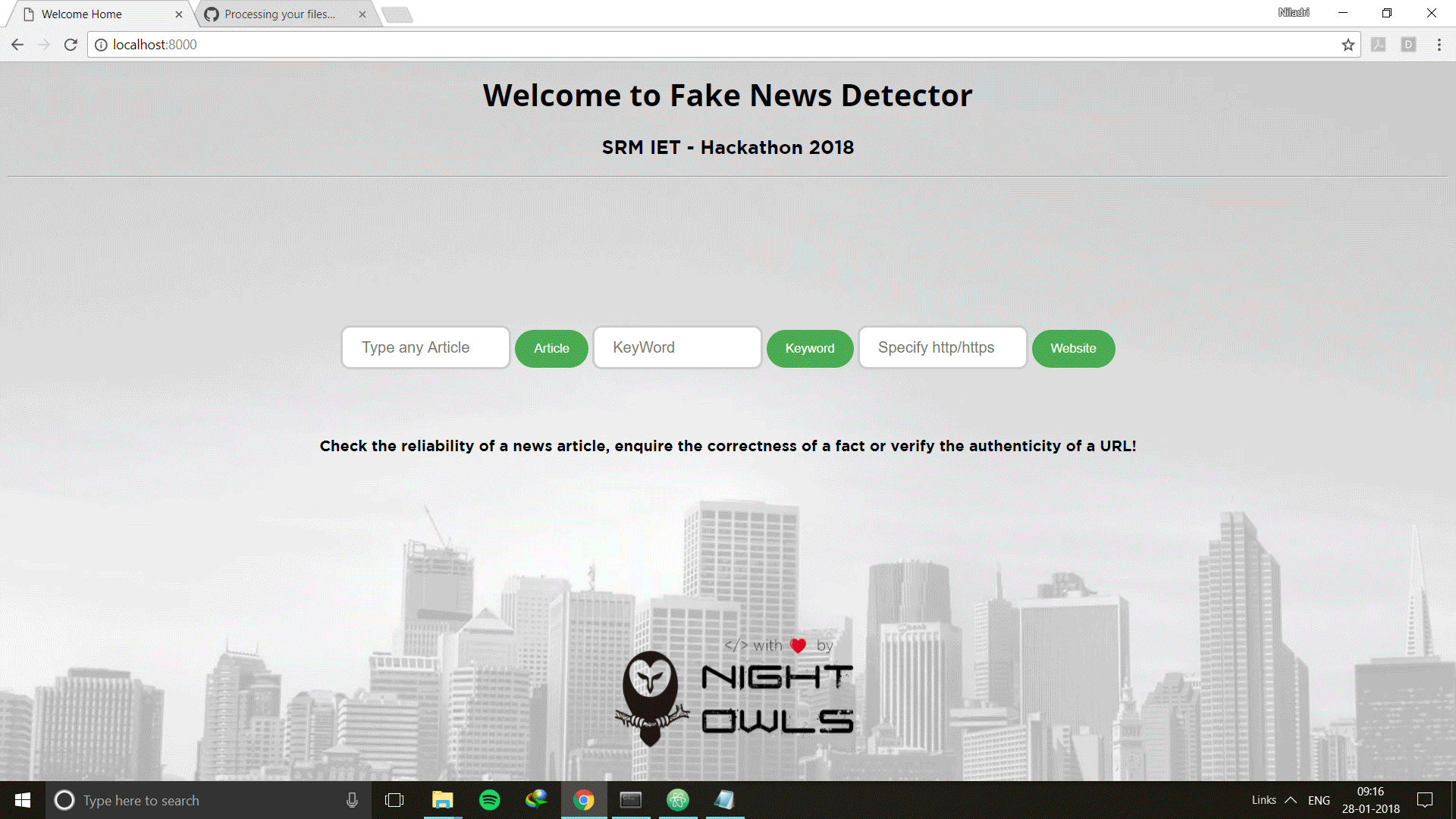Open File Explorer from taskbar
The image size is (1456, 819).
[442, 800]
